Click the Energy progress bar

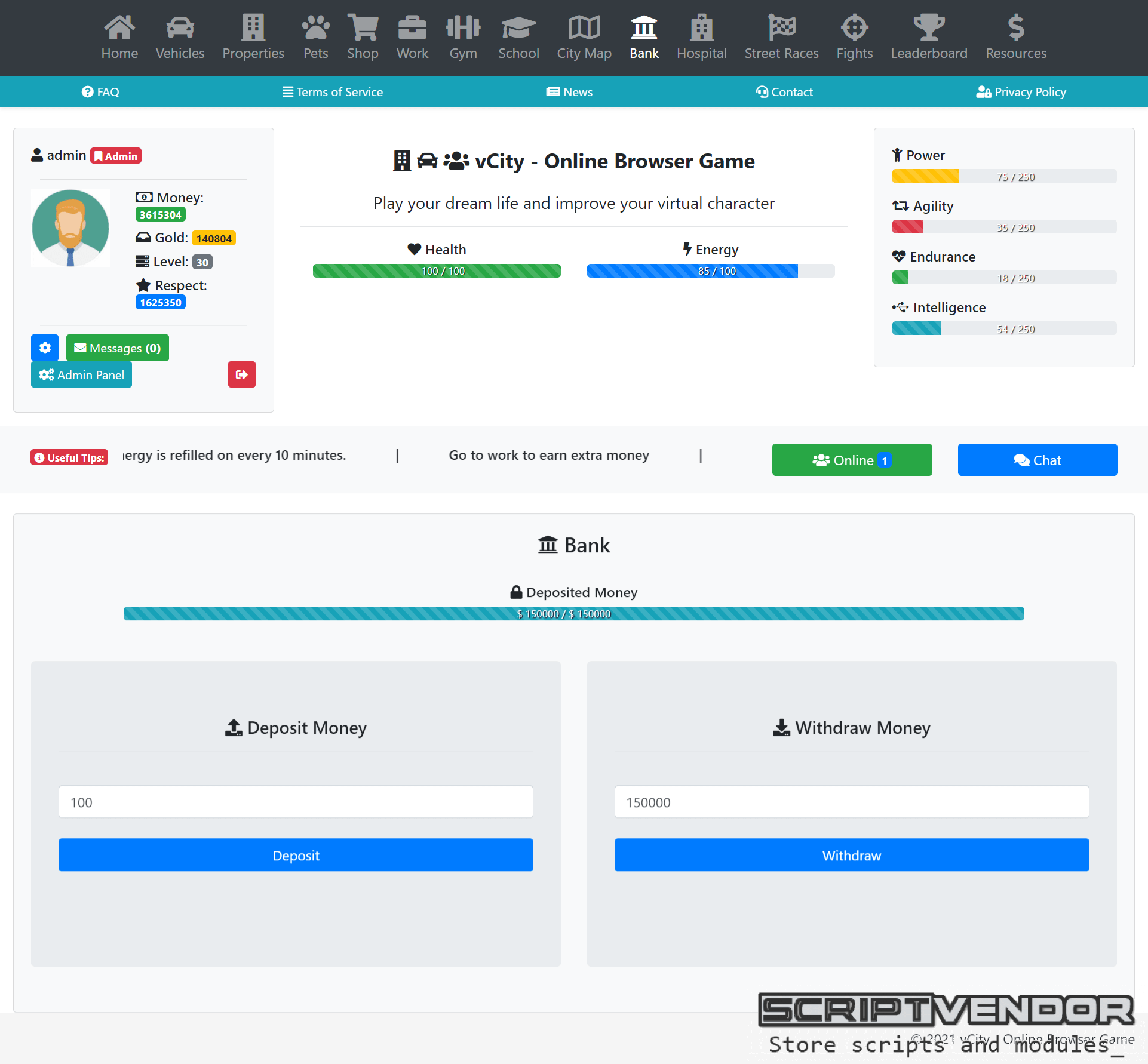711,271
